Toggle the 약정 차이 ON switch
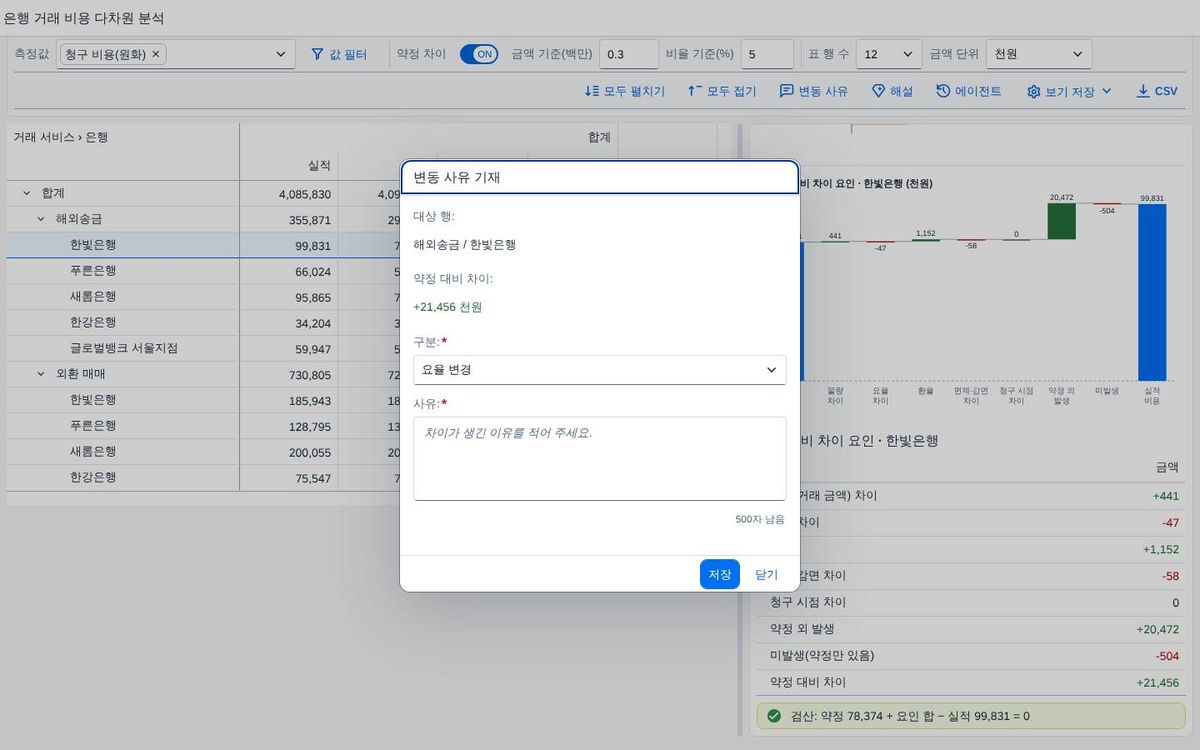Viewport: 1200px width, 750px height. click(479, 54)
